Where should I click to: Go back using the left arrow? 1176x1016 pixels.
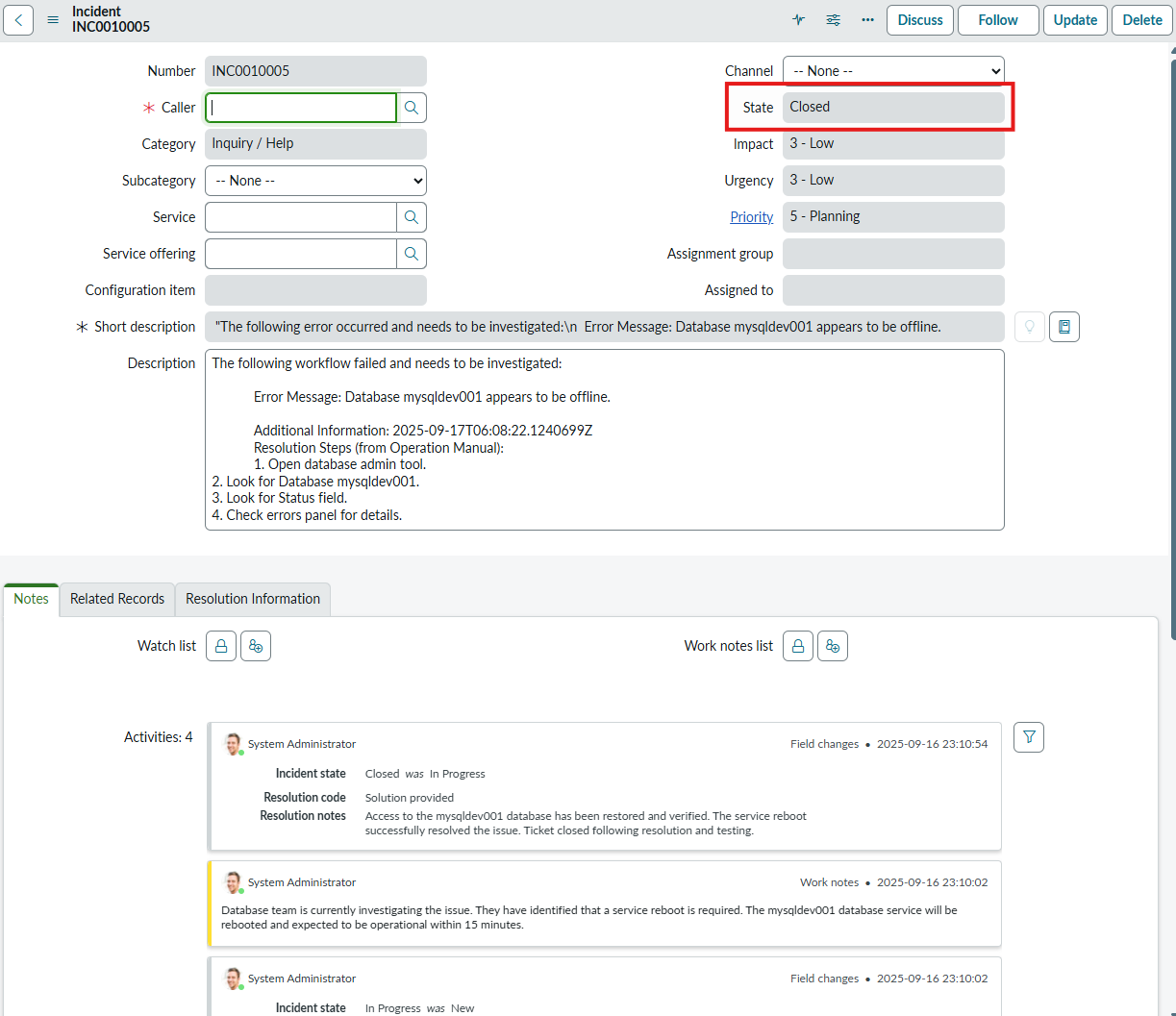click(18, 19)
